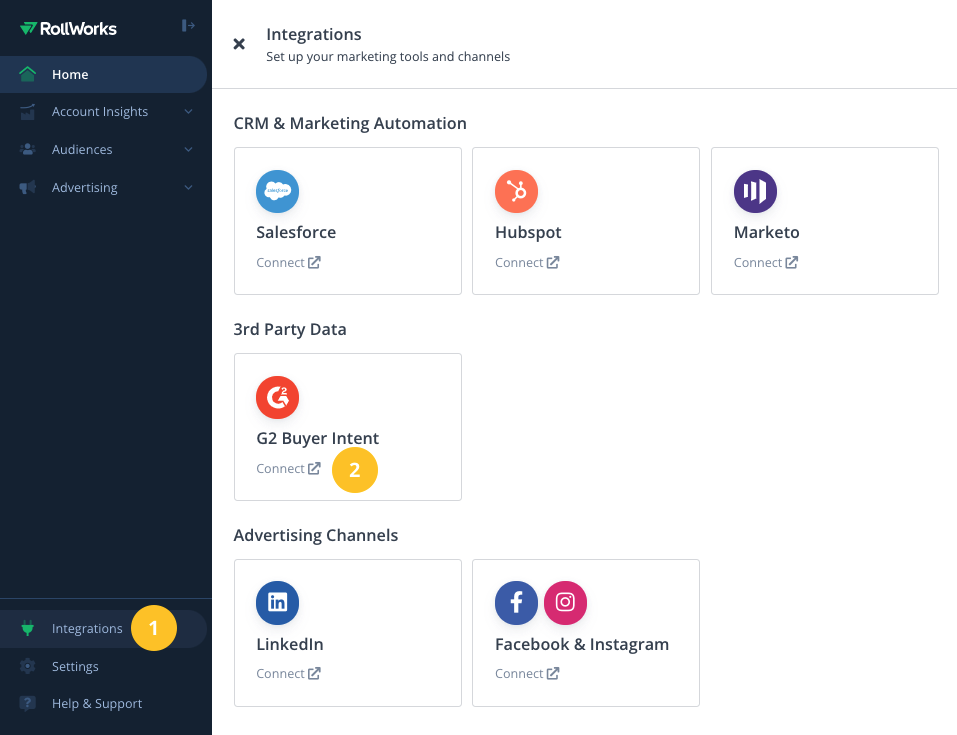Click 'Set up your marketing tools and channels'
The height and width of the screenshot is (735, 957).
(x=388, y=57)
